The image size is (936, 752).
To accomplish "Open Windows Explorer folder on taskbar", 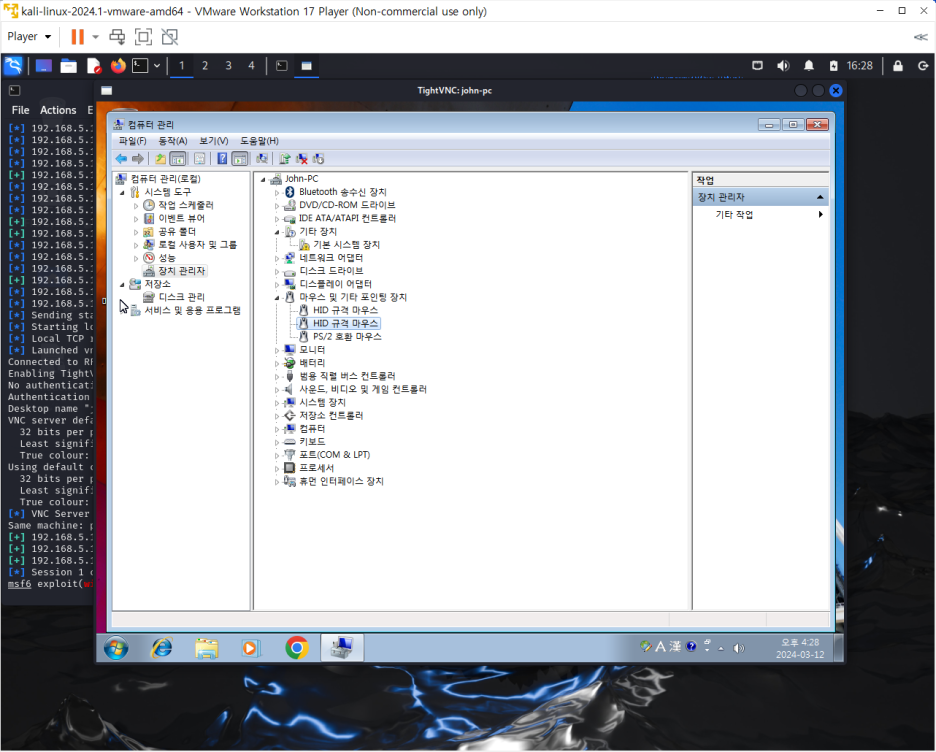I will point(207,648).
